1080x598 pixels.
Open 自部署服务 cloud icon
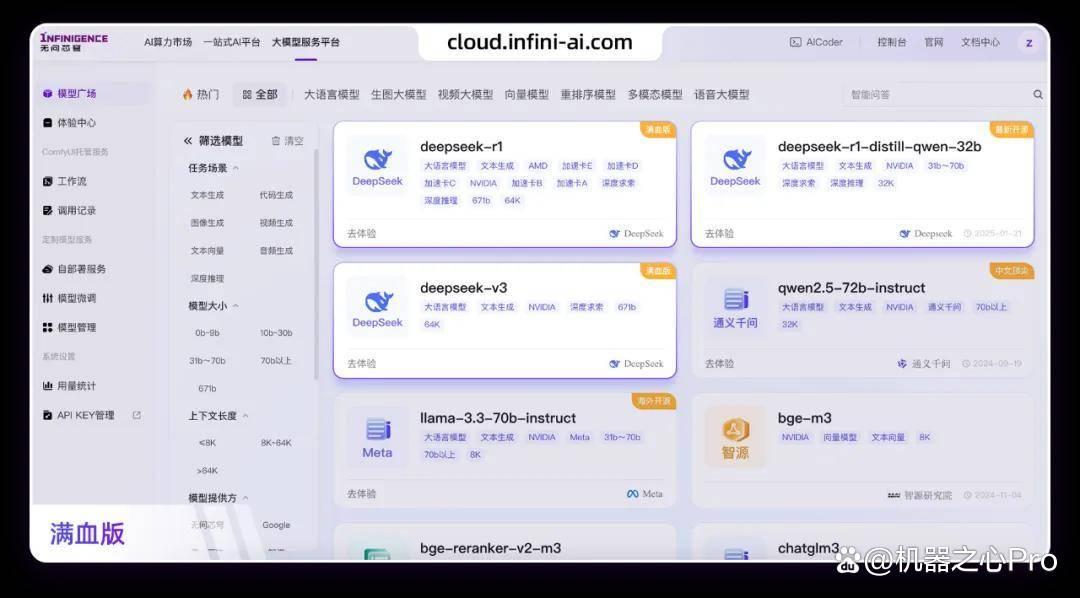[x=48, y=269]
